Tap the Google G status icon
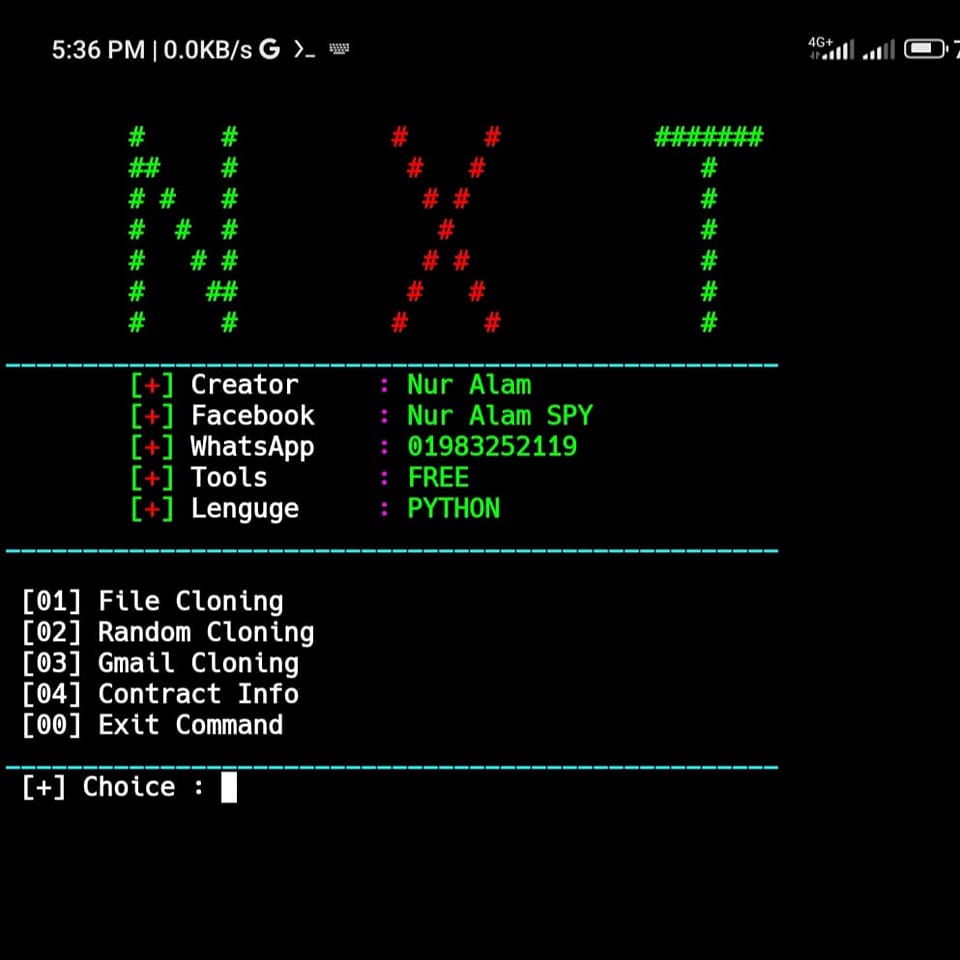The width and height of the screenshot is (960, 960). 269,49
